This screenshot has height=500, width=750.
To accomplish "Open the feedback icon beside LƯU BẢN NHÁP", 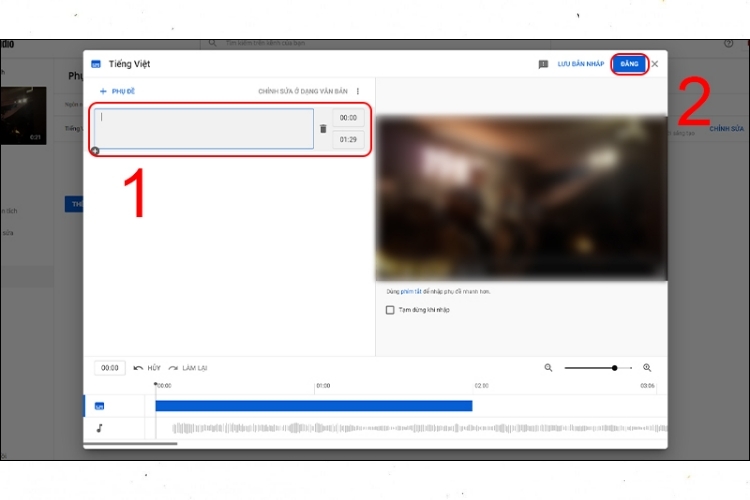I will coord(543,64).
